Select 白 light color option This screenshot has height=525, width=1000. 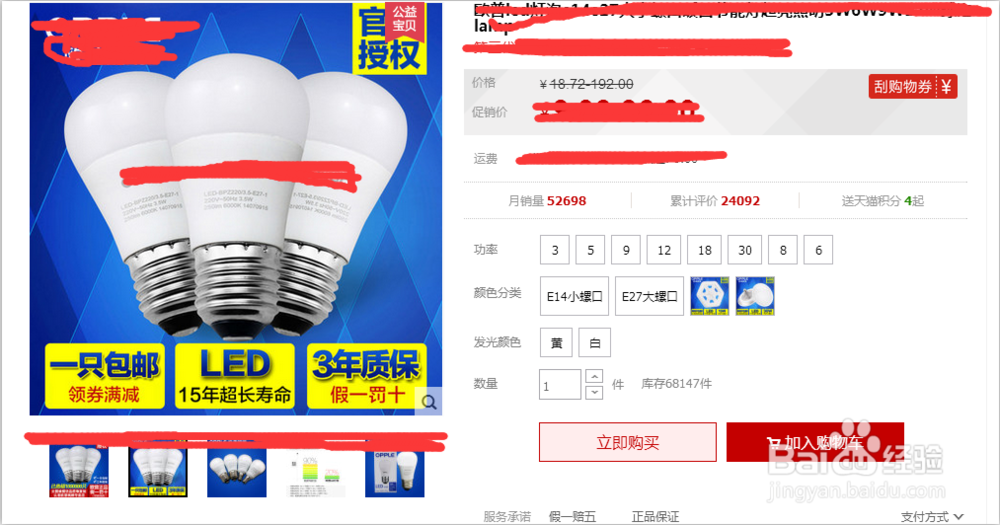pyautogui.click(x=594, y=343)
